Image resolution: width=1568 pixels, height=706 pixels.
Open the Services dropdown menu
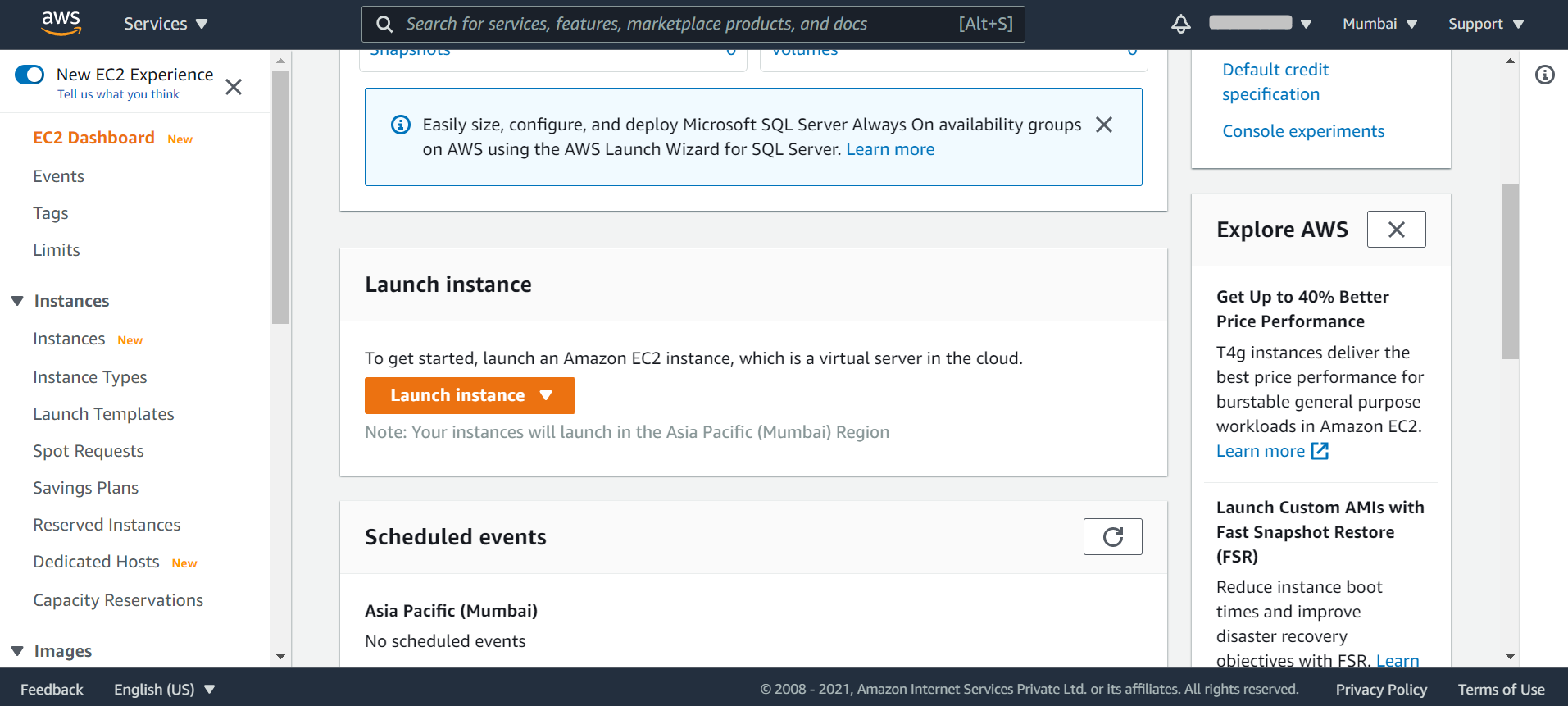click(166, 24)
